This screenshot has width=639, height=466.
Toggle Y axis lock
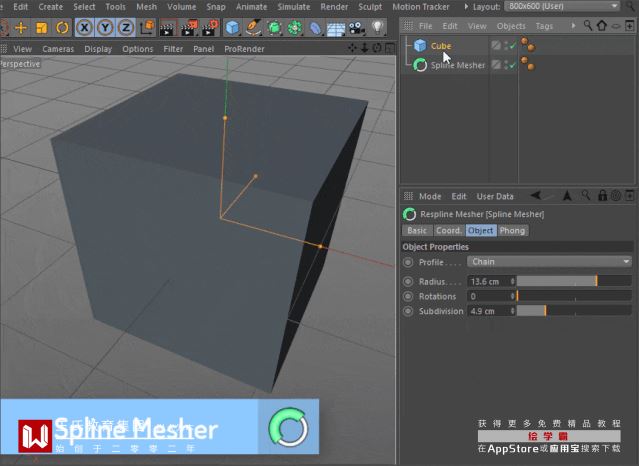[x=105, y=28]
